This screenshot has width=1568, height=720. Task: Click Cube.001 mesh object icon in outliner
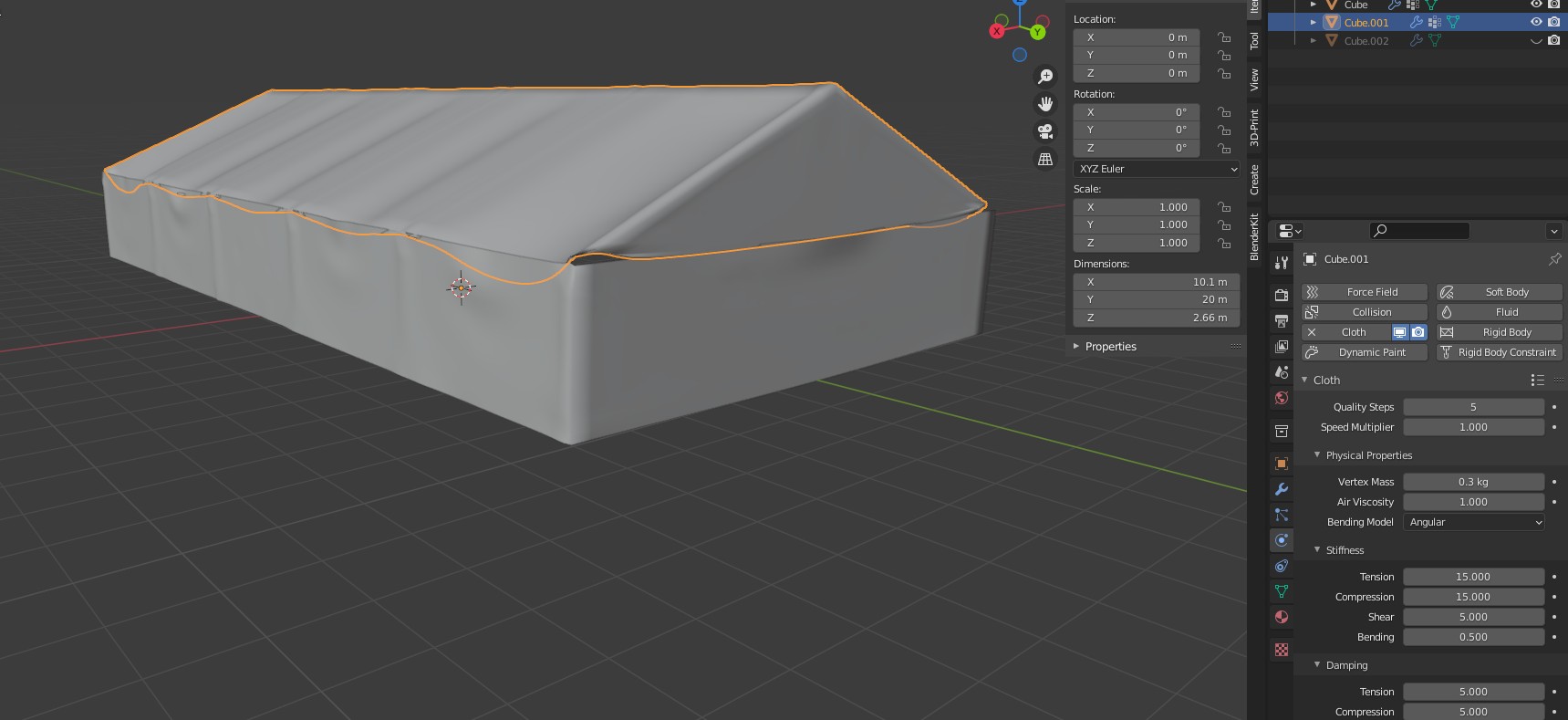coord(1331,22)
